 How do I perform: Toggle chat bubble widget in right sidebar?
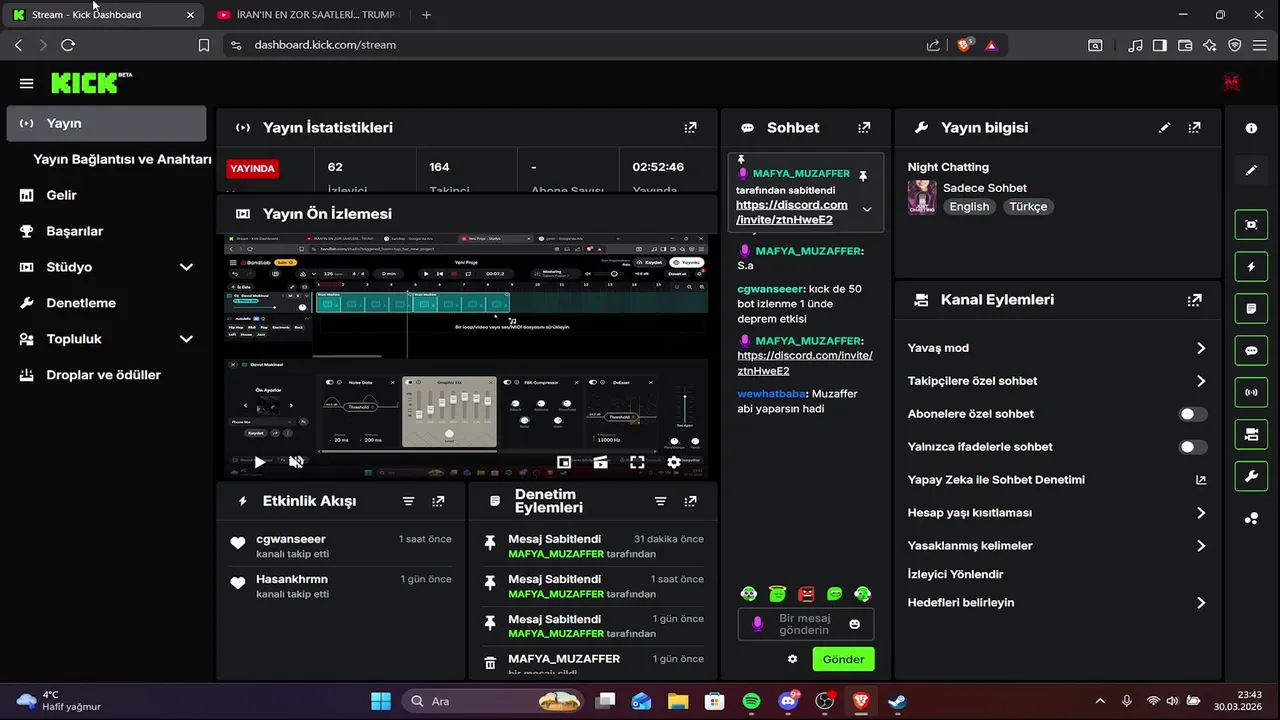(x=1251, y=351)
